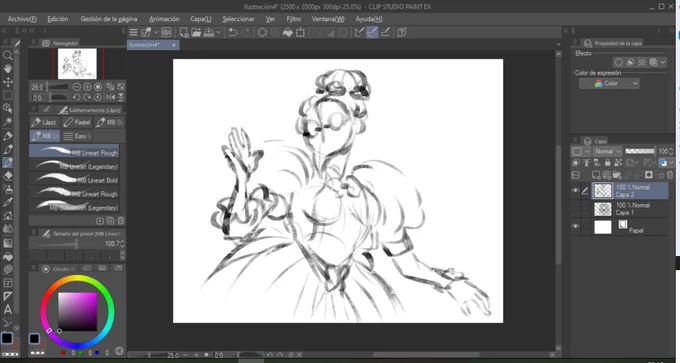
Task: Select the Move layer arrows tool
Action: 7,82
